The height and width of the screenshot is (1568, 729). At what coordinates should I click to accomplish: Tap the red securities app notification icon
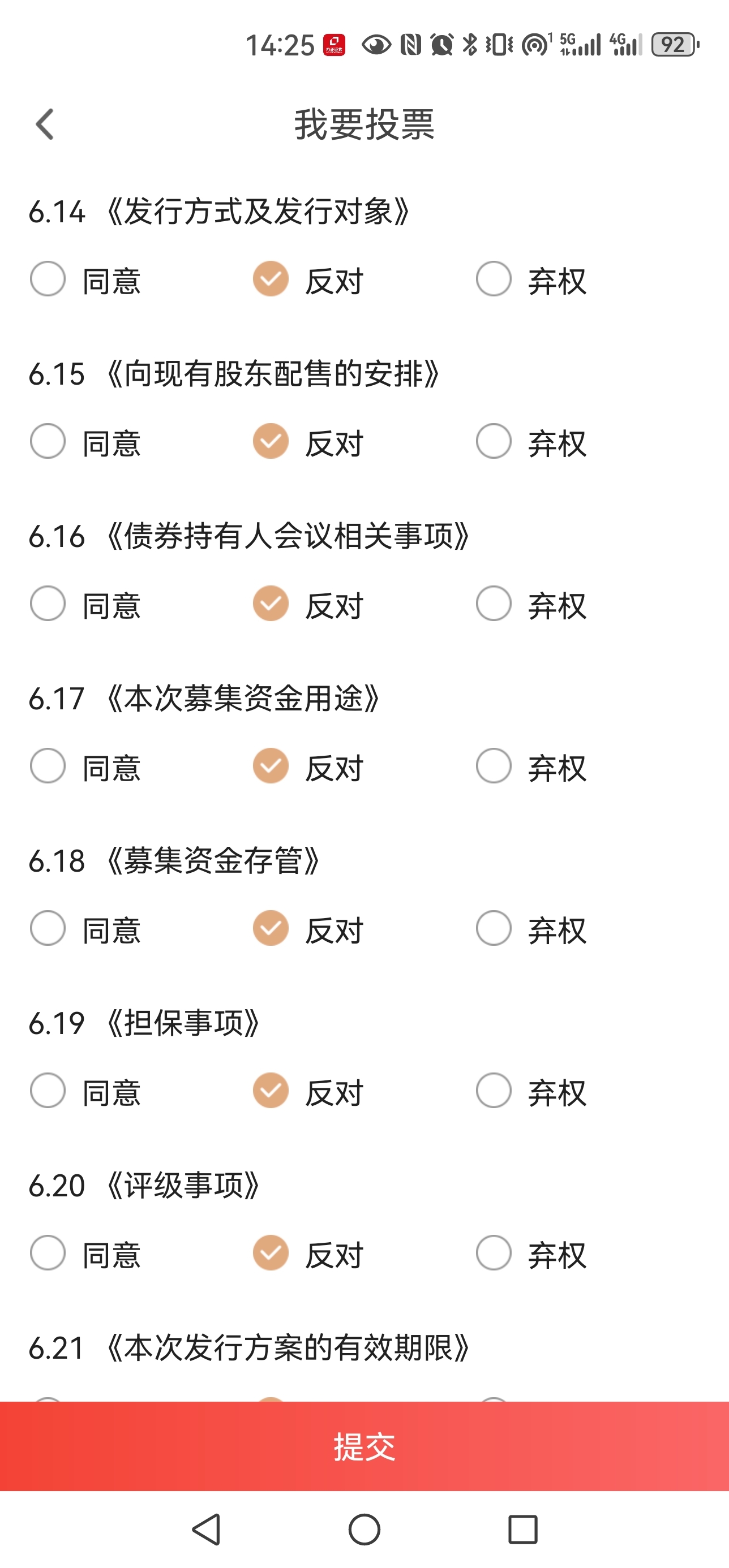335,45
